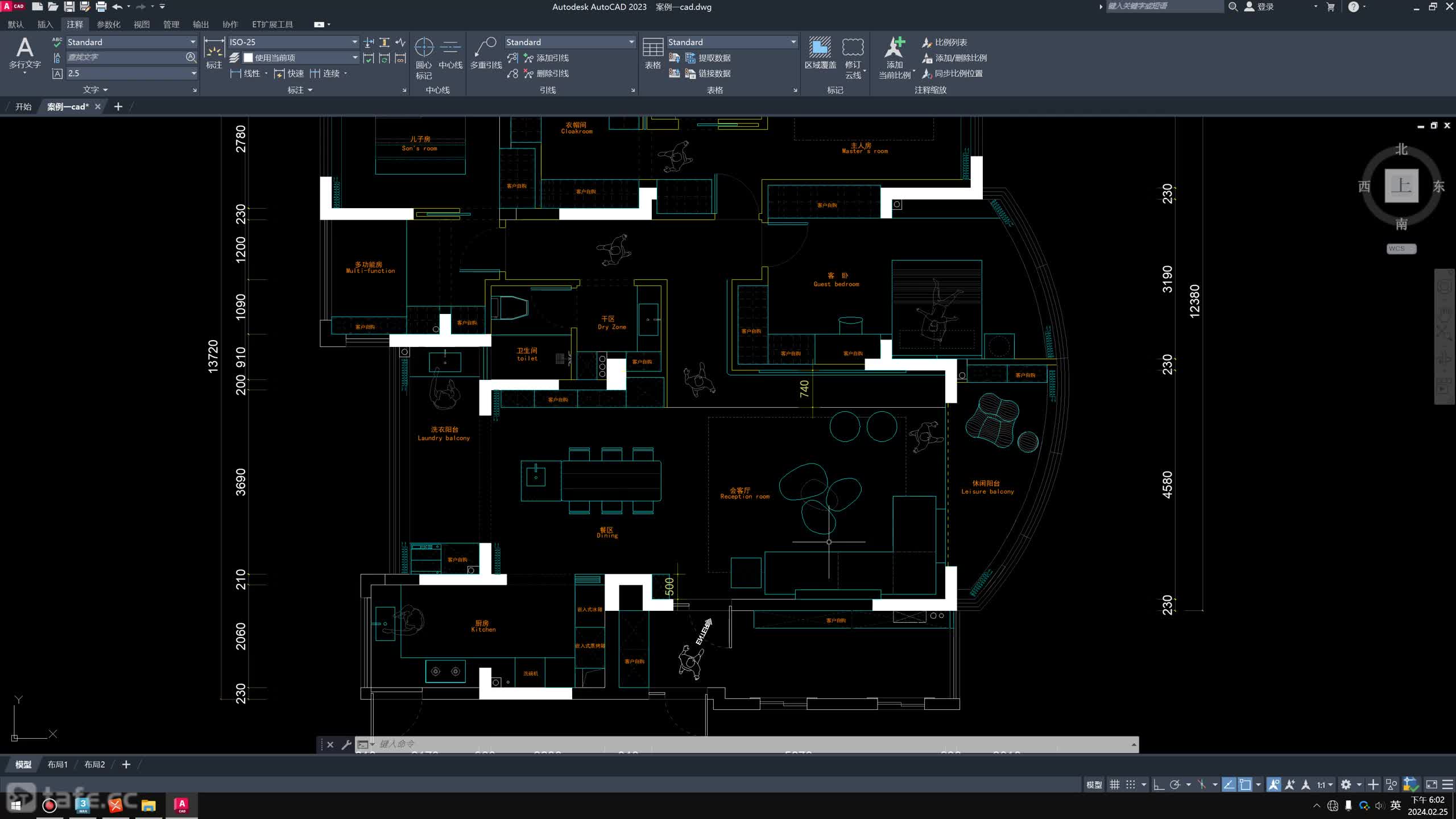The height and width of the screenshot is (819, 1456).
Task: Expand the 文字 panel
Action: pos(95,90)
